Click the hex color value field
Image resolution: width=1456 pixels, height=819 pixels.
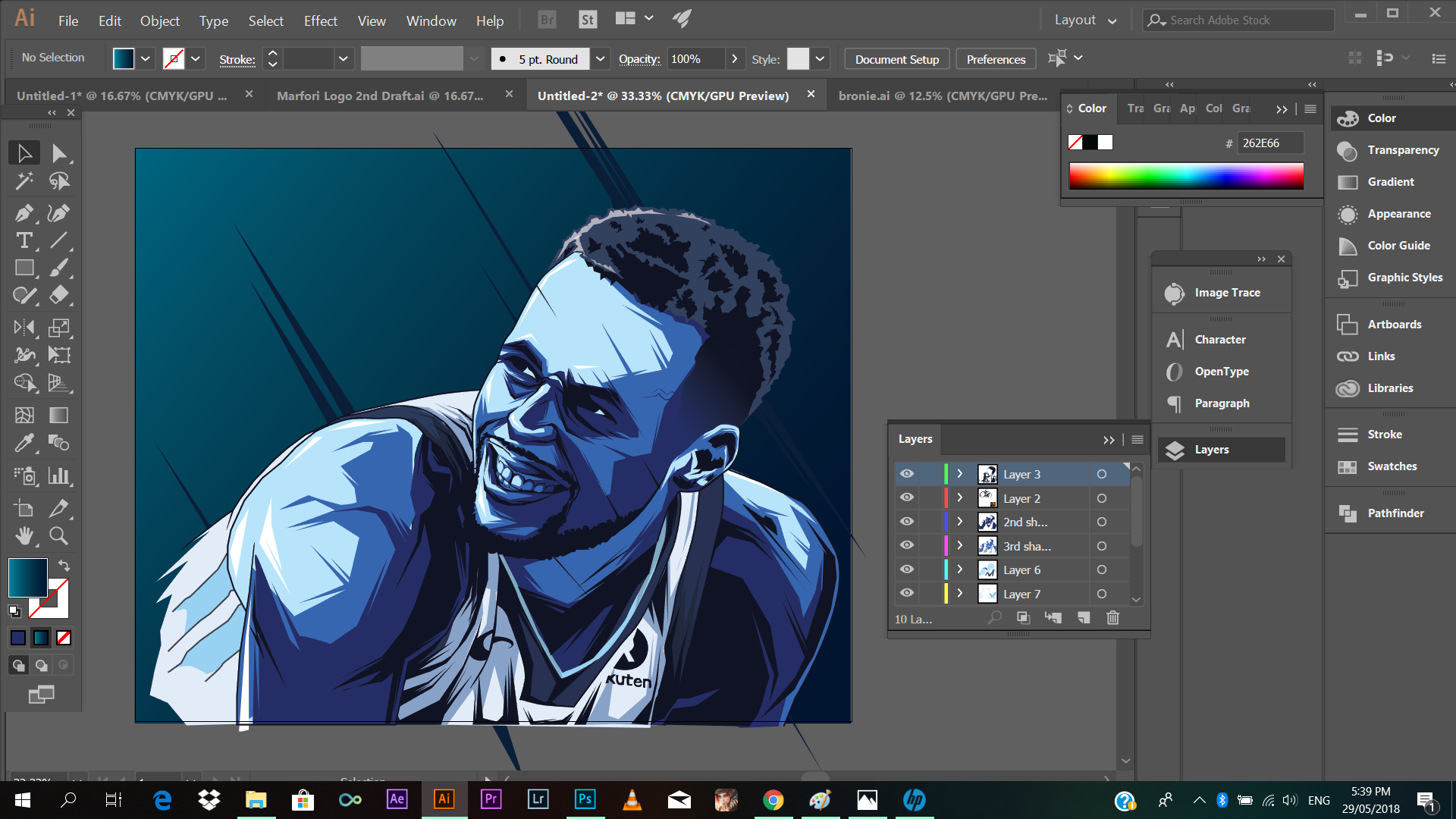click(1270, 143)
